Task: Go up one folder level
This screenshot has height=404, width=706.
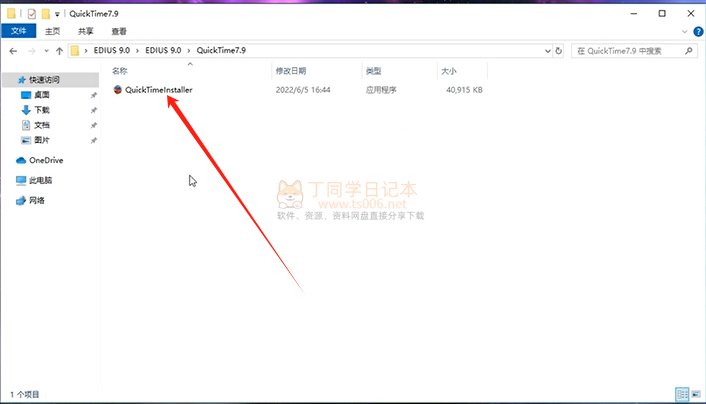Action: pyautogui.click(x=59, y=51)
